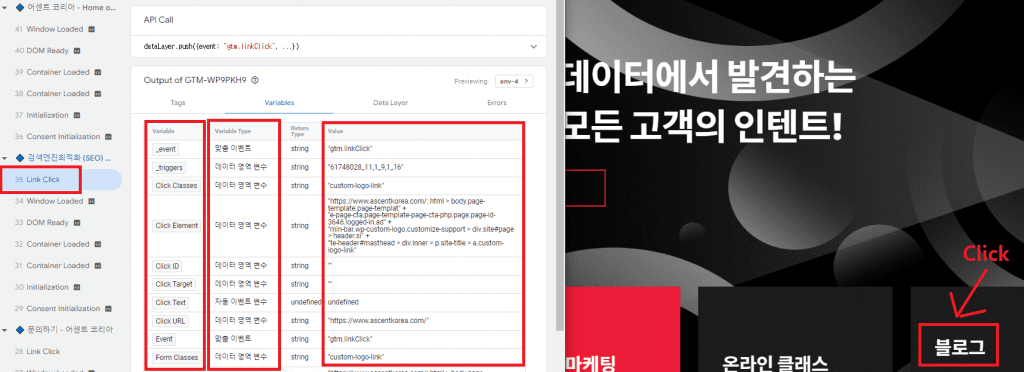
Task: Click the _triggers variable chip
Action: pyautogui.click(x=168, y=167)
